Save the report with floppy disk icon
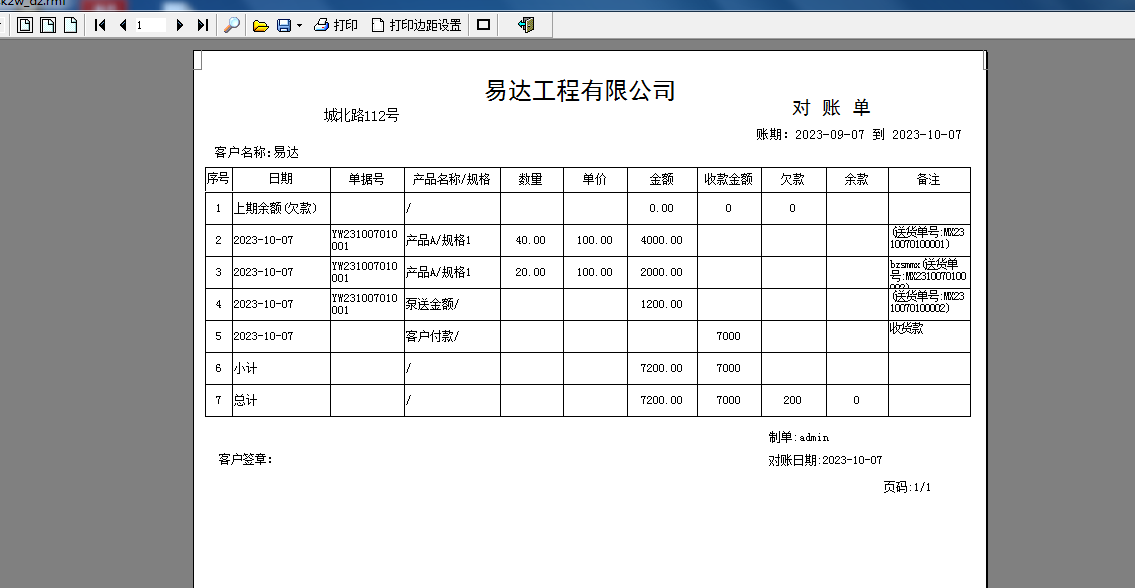Screen dimensions: 1135x588 tap(283, 25)
